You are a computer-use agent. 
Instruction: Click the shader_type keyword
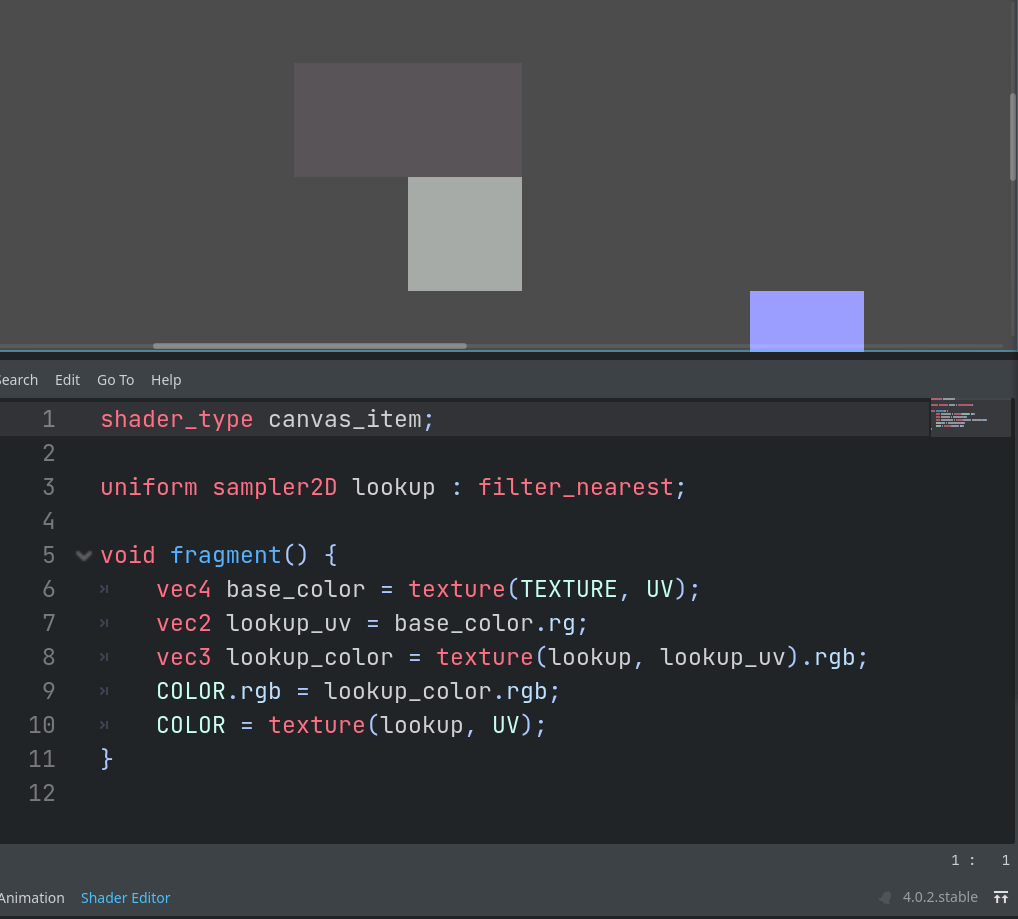(x=176, y=419)
